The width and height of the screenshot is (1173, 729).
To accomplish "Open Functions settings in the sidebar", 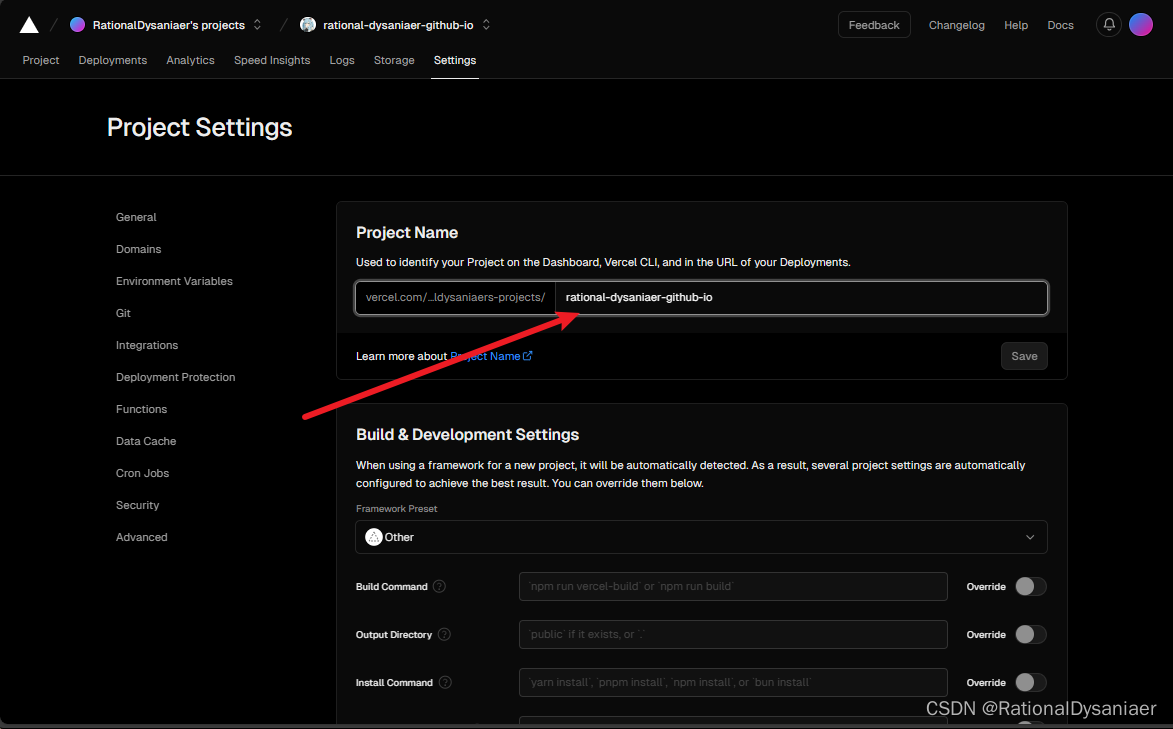I will 141,409.
